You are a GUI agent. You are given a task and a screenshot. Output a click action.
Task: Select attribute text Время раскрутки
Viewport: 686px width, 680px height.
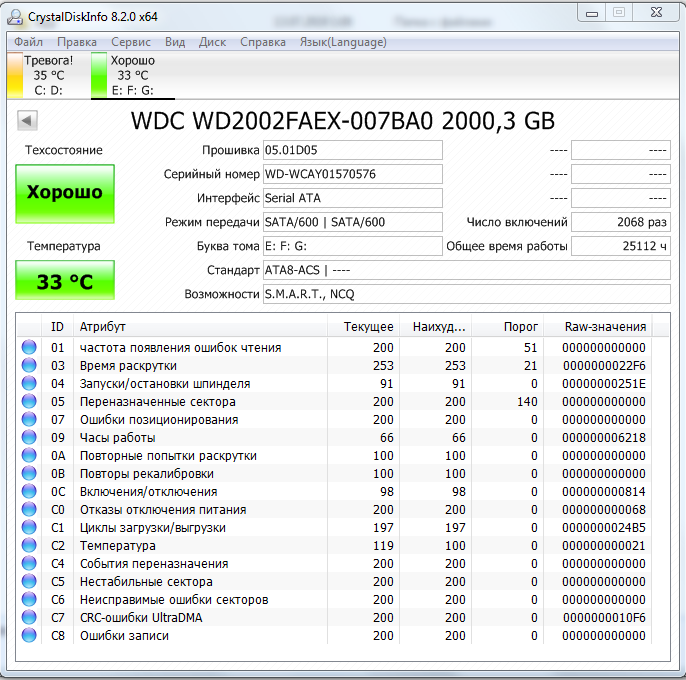click(x=128, y=365)
